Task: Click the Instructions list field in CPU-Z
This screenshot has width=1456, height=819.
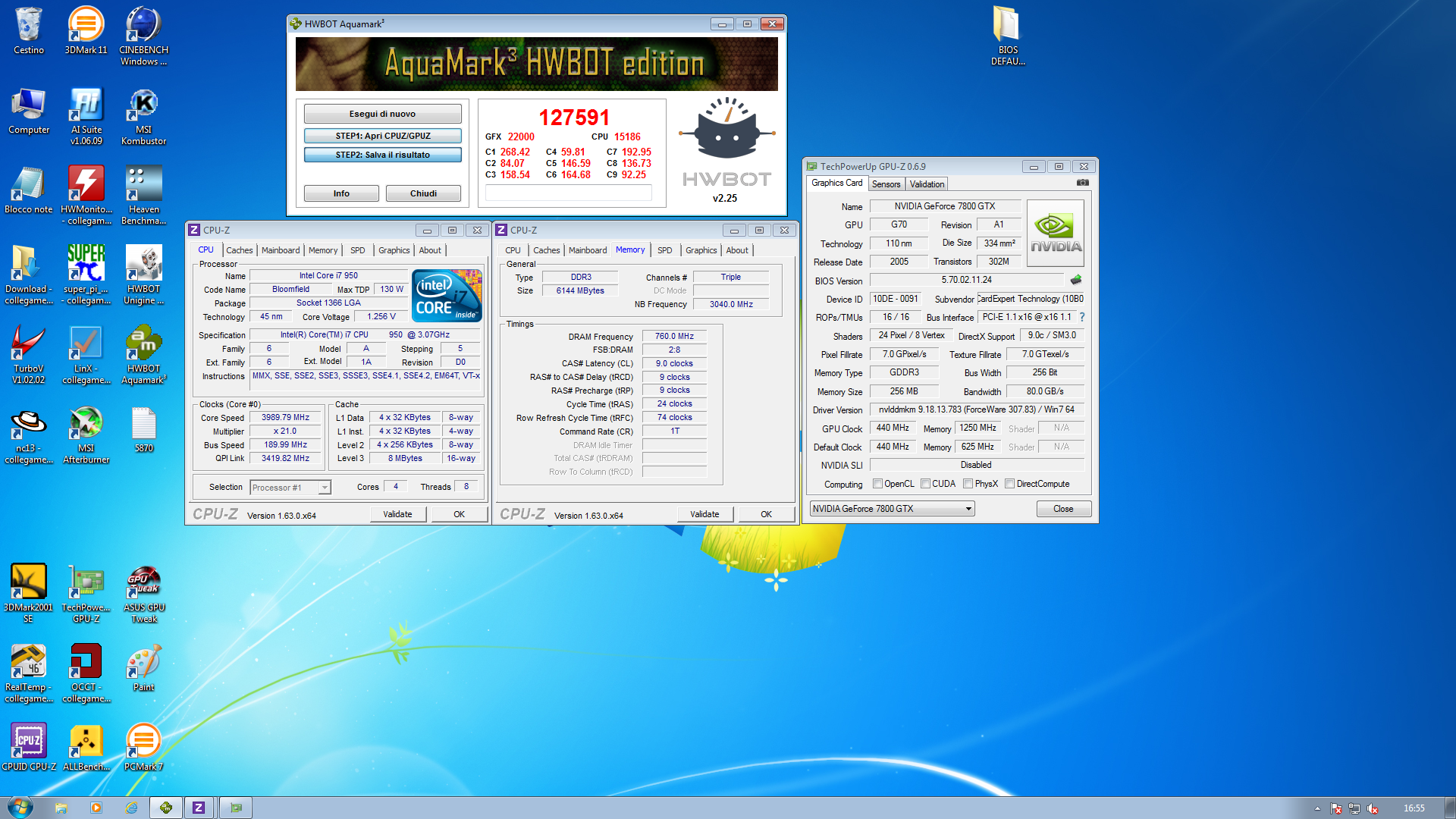Action: 366,381
